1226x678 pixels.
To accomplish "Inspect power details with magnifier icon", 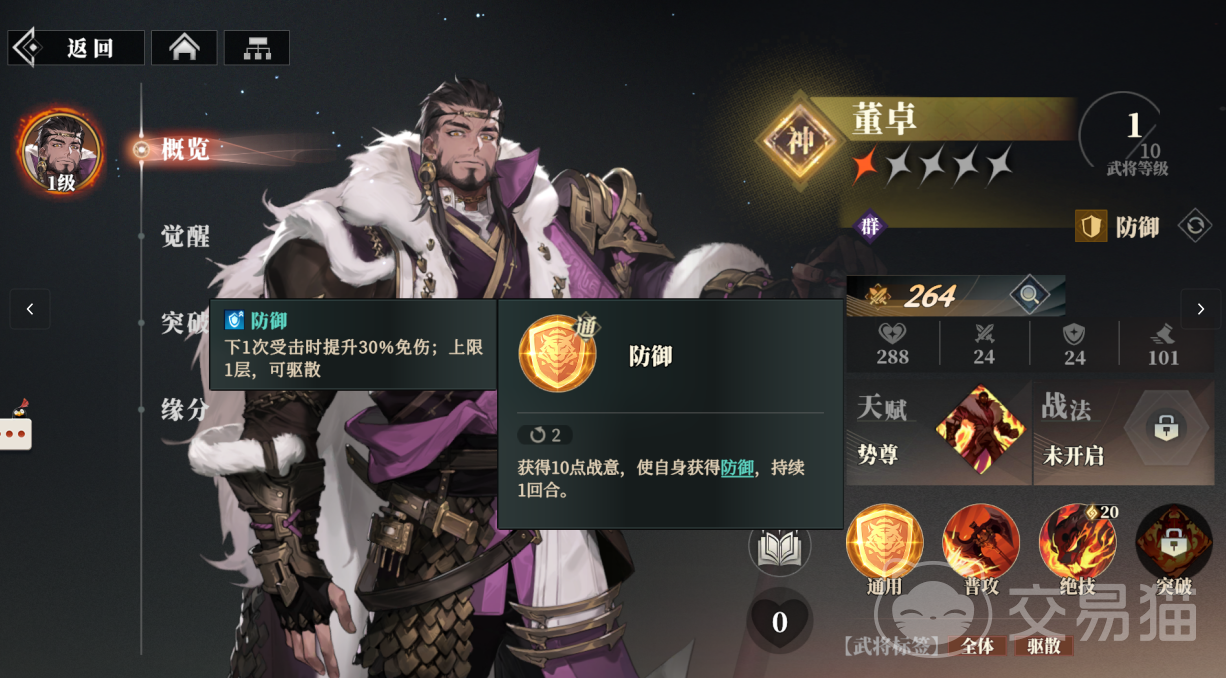I will tap(1028, 295).
